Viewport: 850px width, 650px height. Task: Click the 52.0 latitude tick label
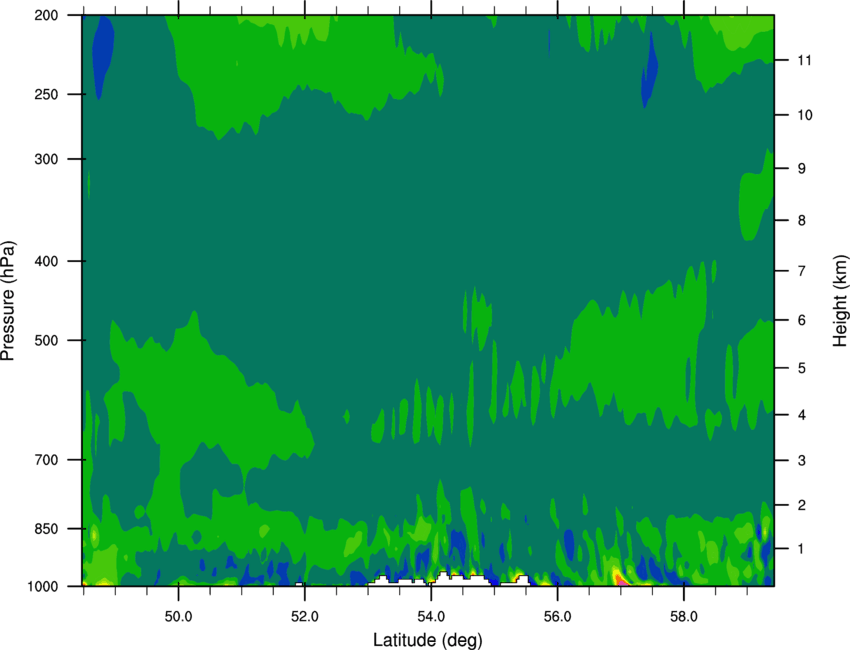point(305,617)
